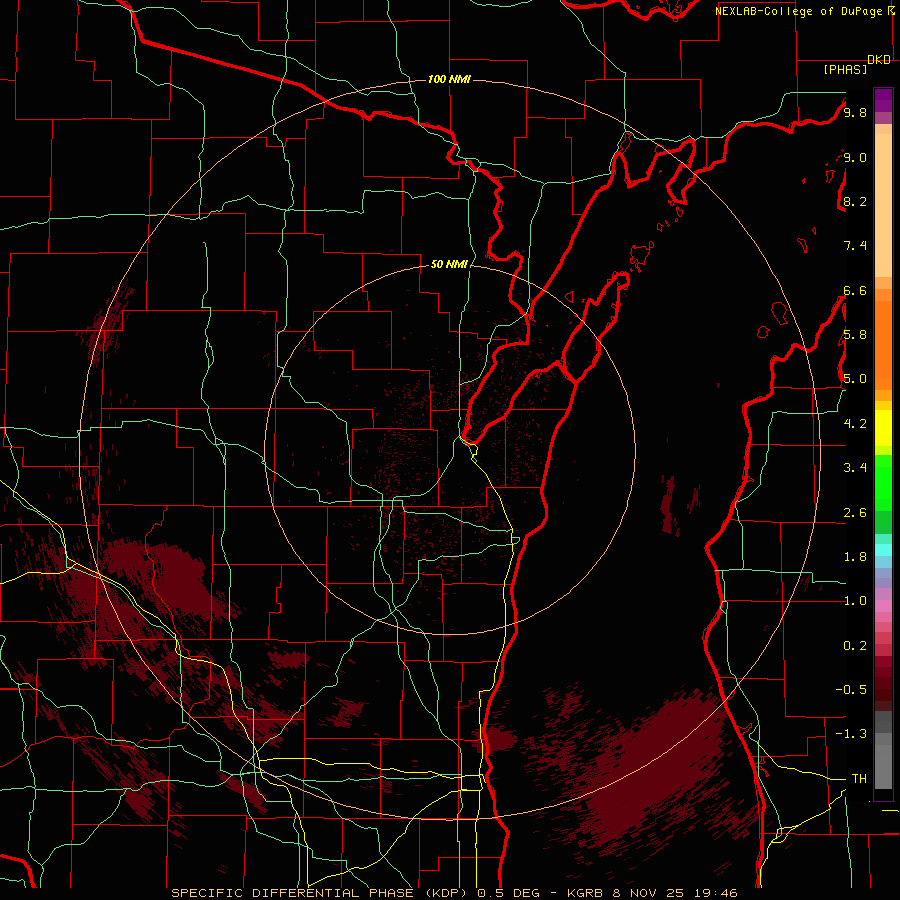
Task: Click the 1.8 value on the color scale
Action: 855,557
